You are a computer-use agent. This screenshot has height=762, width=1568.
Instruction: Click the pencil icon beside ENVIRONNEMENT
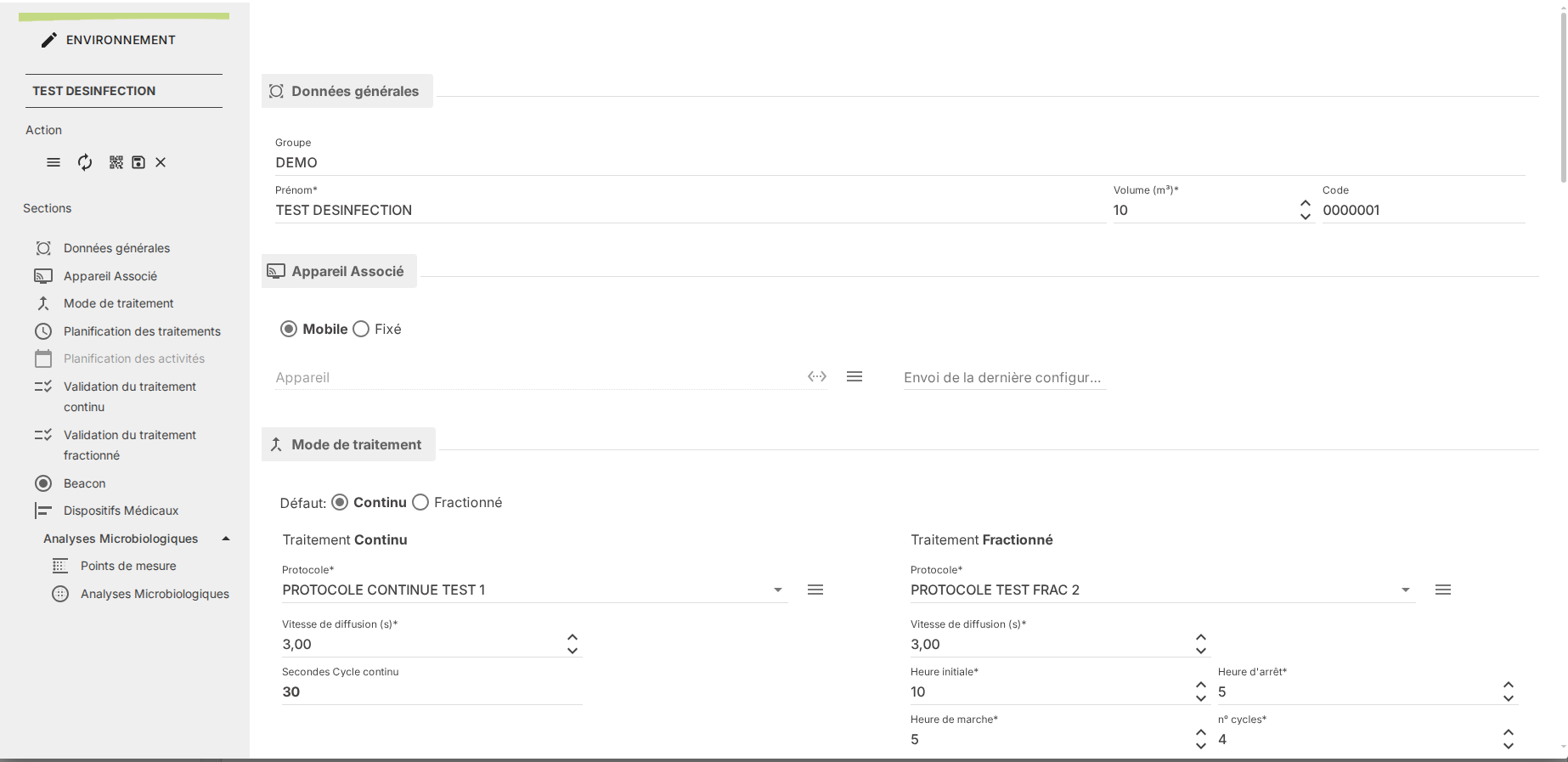pyautogui.click(x=49, y=40)
